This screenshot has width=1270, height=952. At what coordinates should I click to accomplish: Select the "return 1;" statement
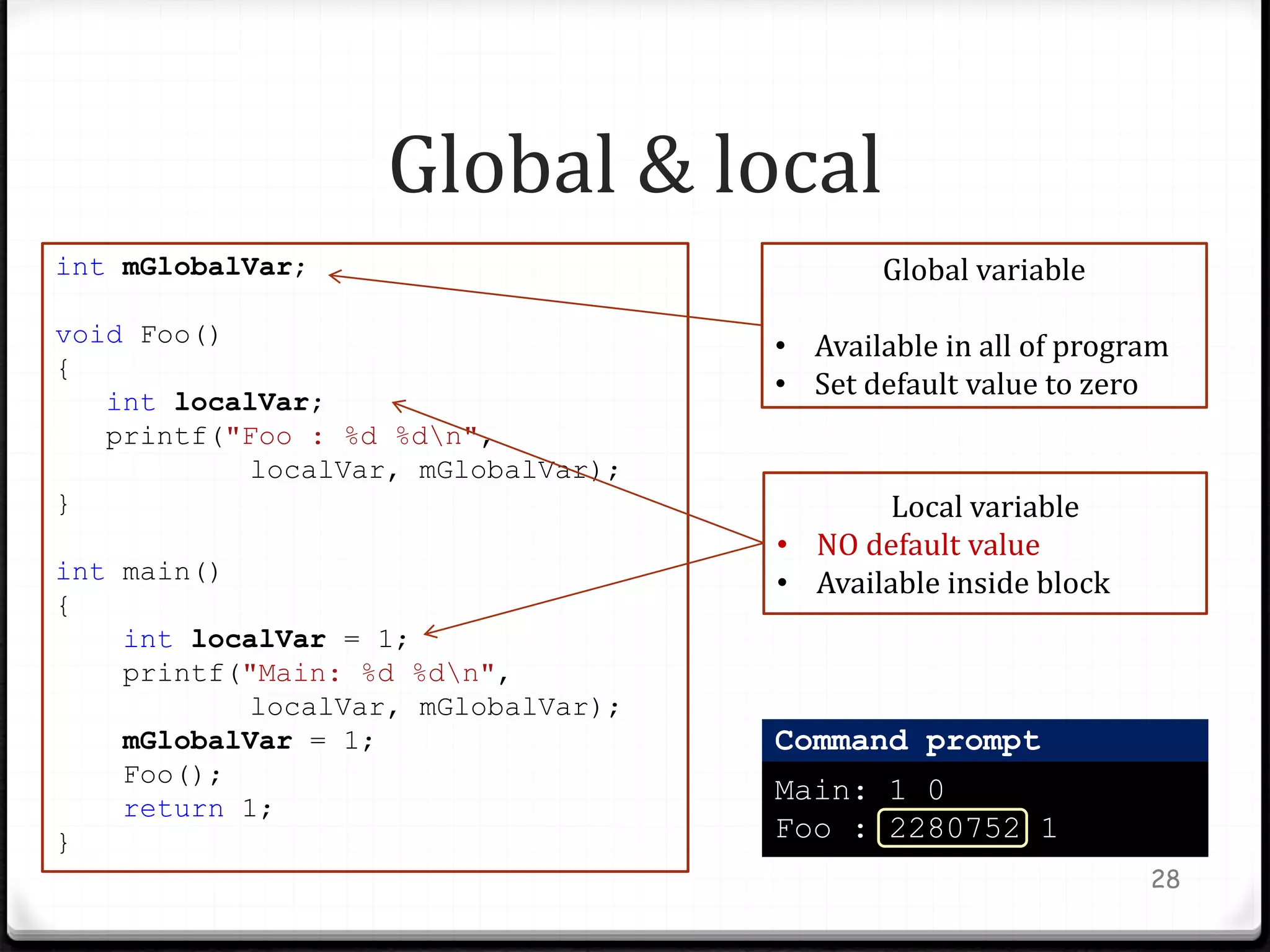tap(197, 808)
